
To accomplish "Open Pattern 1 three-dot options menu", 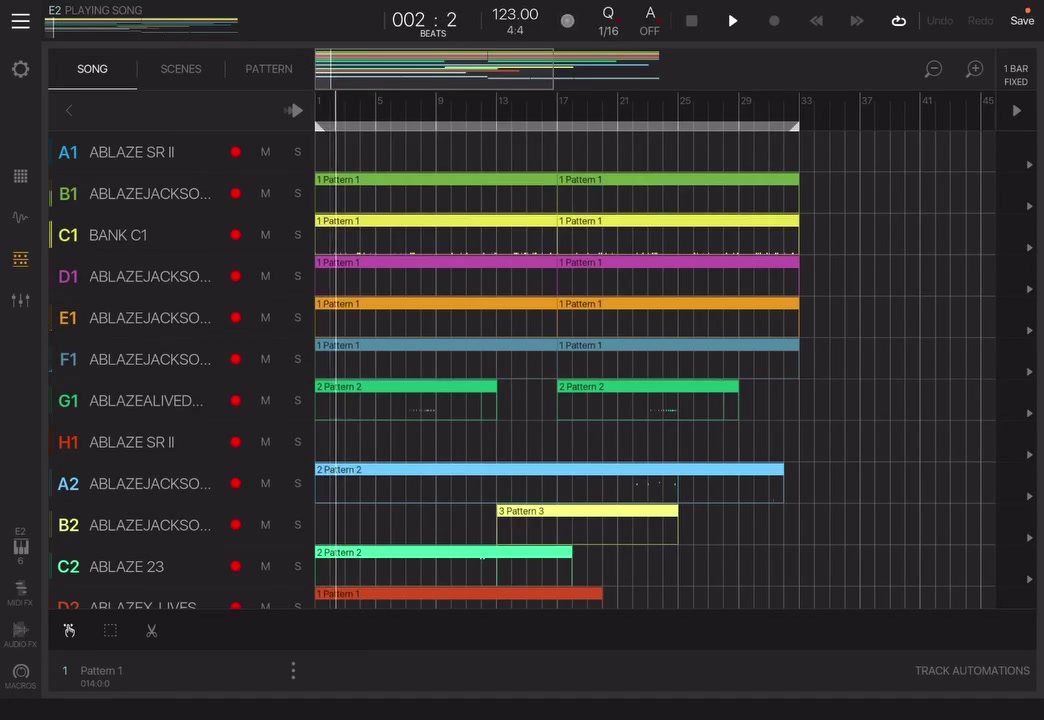I will click(x=293, y=671).
